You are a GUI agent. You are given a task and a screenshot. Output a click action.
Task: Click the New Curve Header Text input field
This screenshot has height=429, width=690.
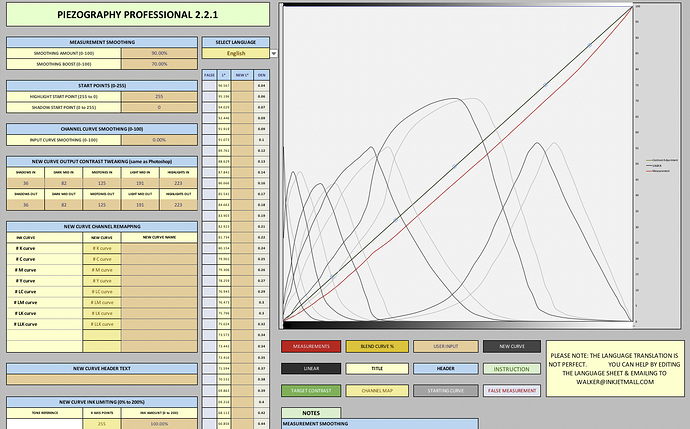pyautogui.click(x=102, y=379)
